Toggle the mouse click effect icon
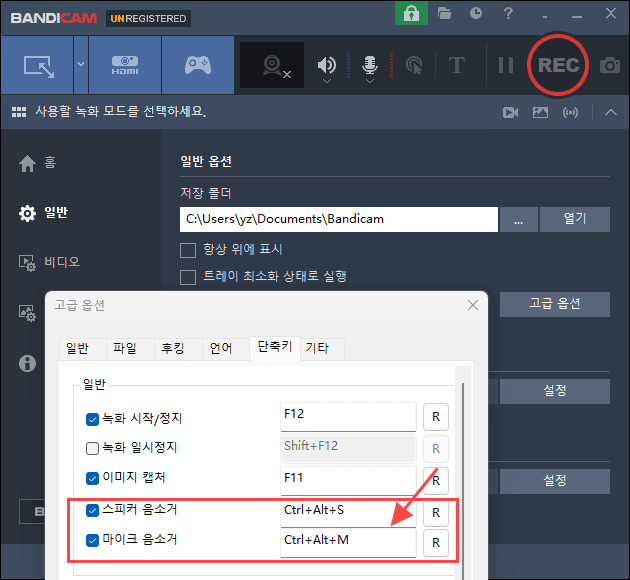The image size is (630, 580). 414,65
